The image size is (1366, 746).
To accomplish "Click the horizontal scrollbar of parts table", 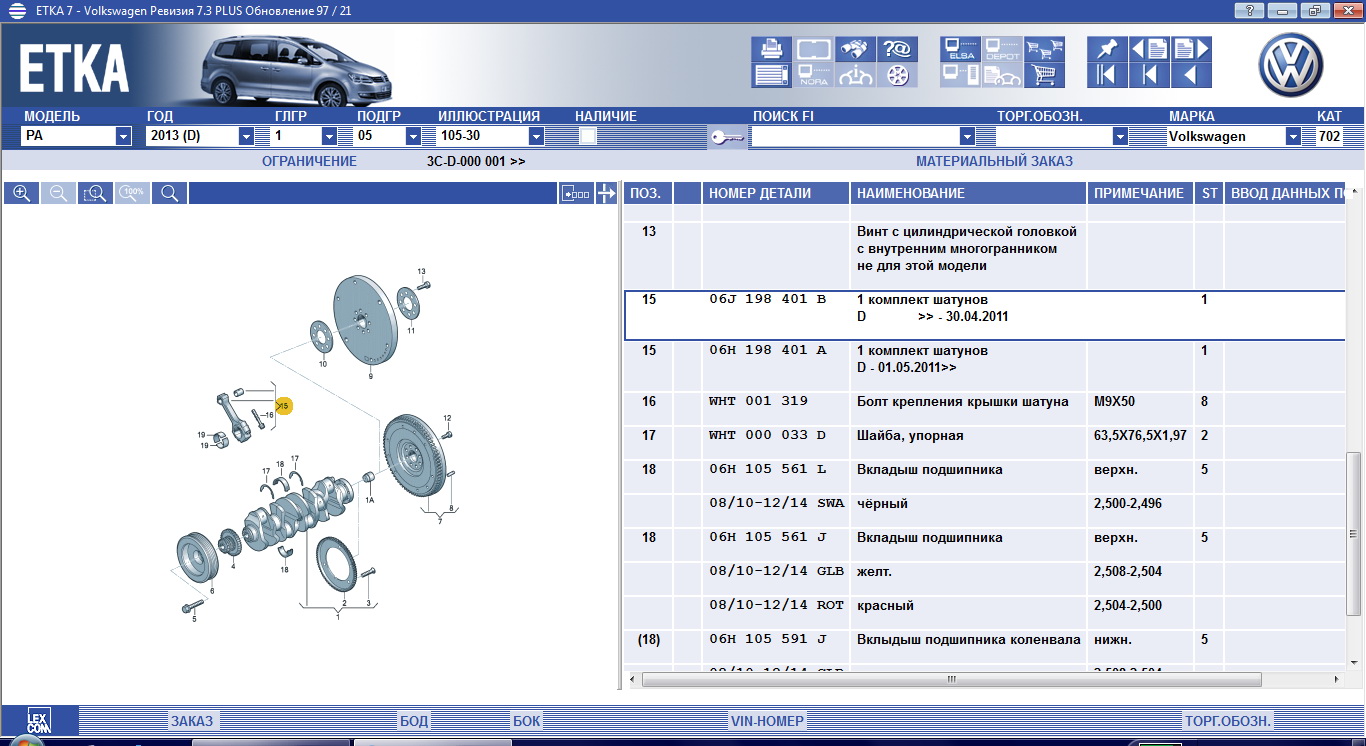I will coord(950,680).
